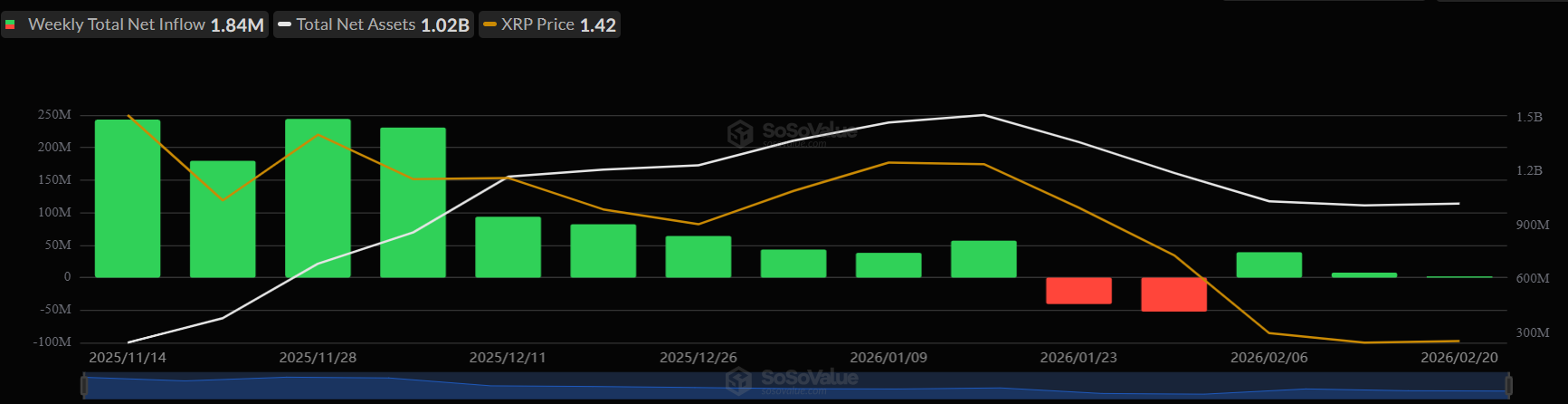This screenshot has width=1568, height=404.
Task: Click the 2025/11/14 date label
Action: coord(128,358)
